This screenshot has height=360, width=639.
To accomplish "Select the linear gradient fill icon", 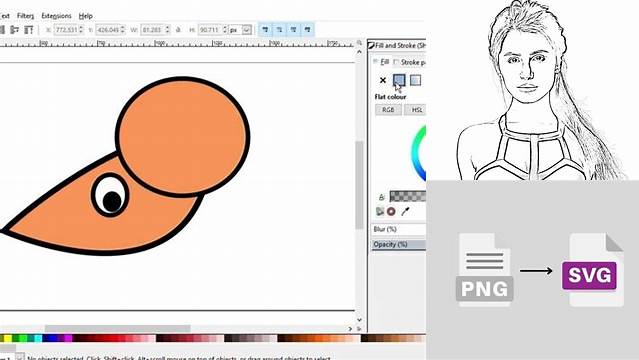I will click(415, 80).
